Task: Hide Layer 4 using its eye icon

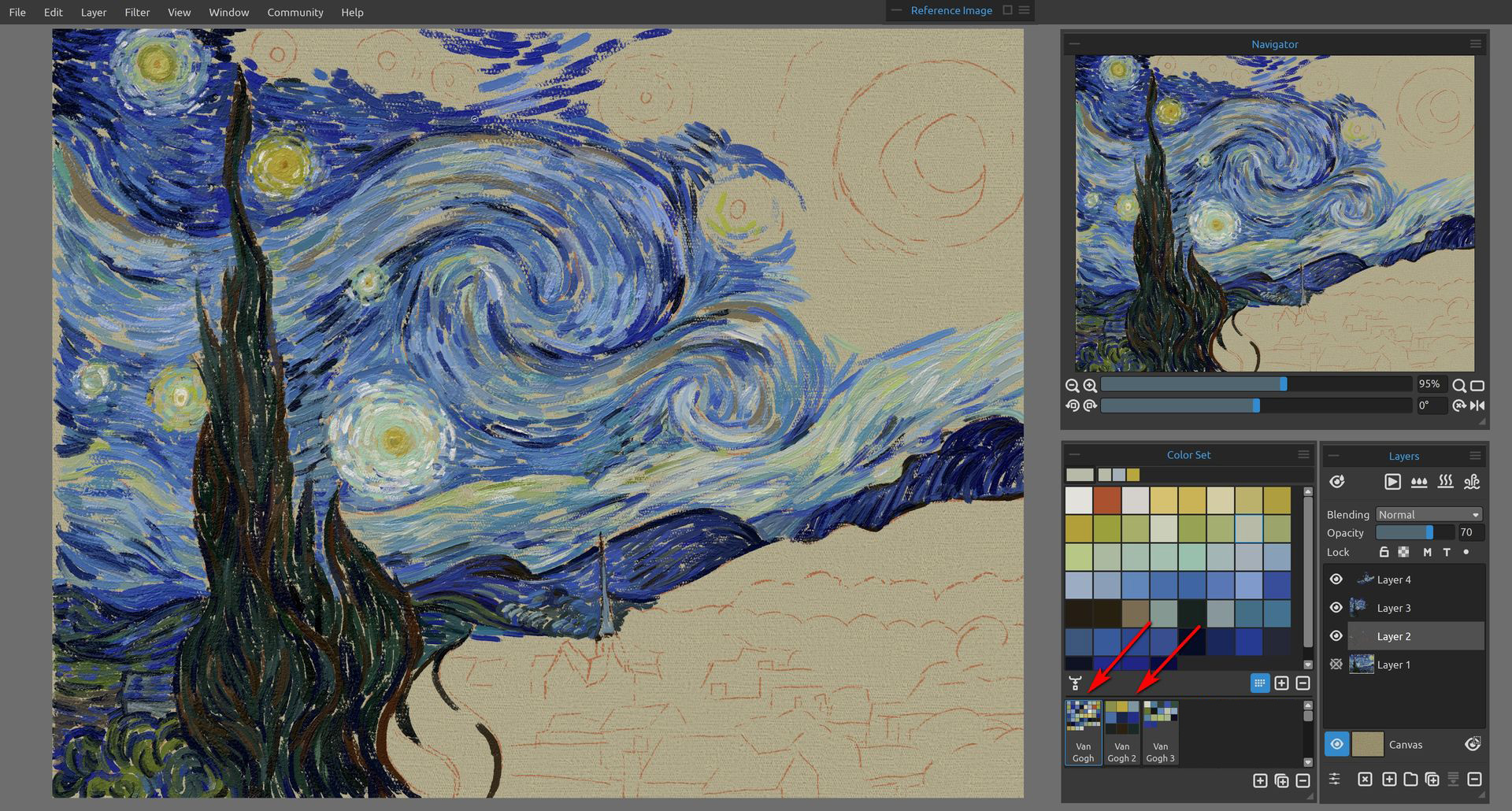Action: (x=1336, y=580)
